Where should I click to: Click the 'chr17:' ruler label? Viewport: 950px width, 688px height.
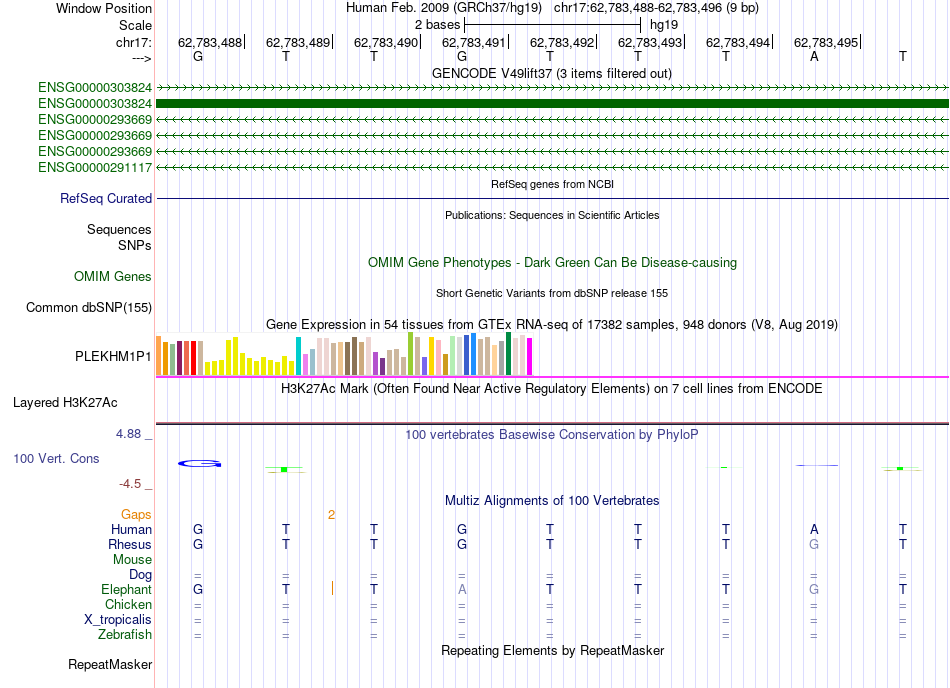[133, 42]
